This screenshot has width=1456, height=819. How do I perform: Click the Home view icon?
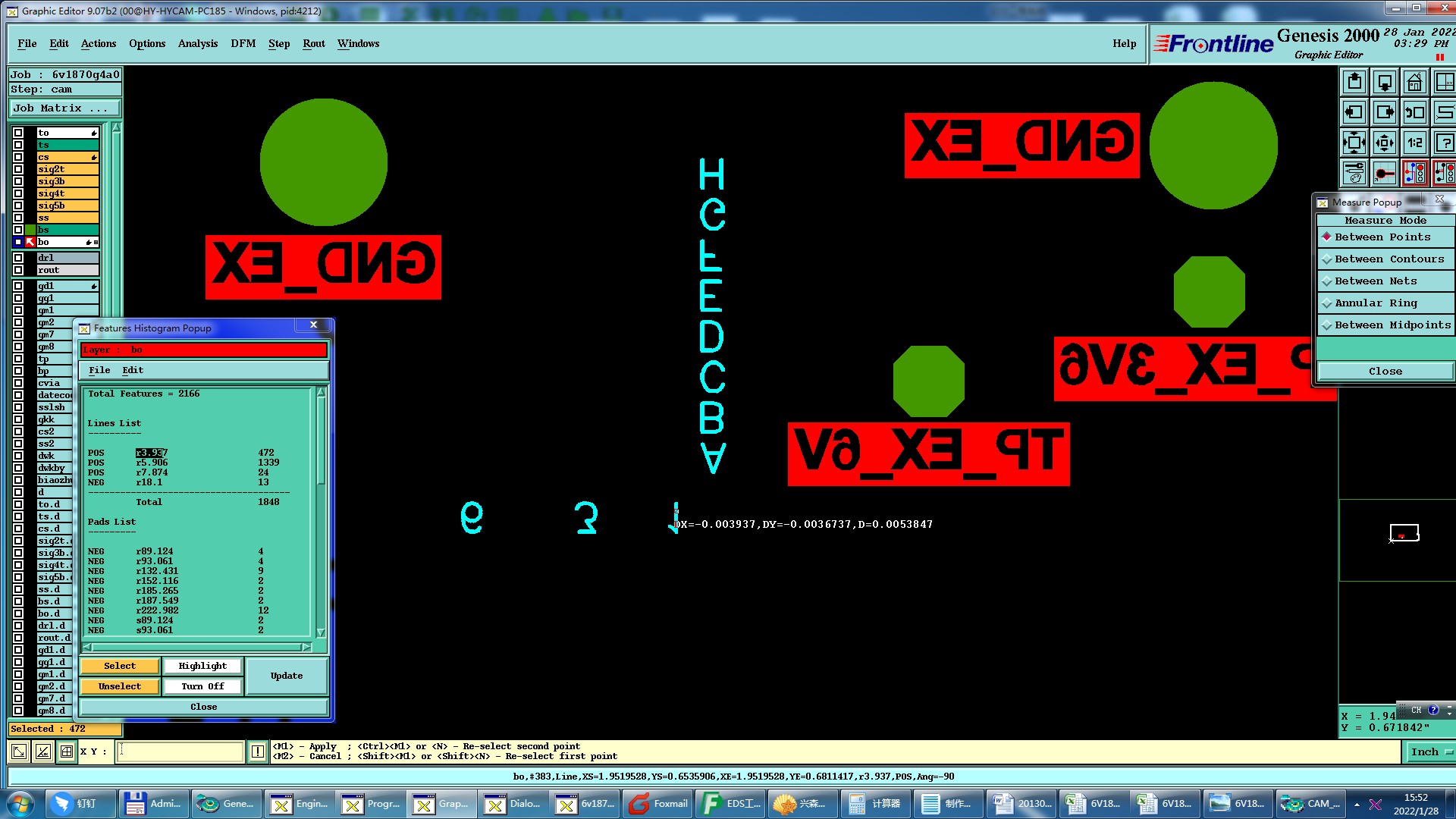pos(1414,82)
